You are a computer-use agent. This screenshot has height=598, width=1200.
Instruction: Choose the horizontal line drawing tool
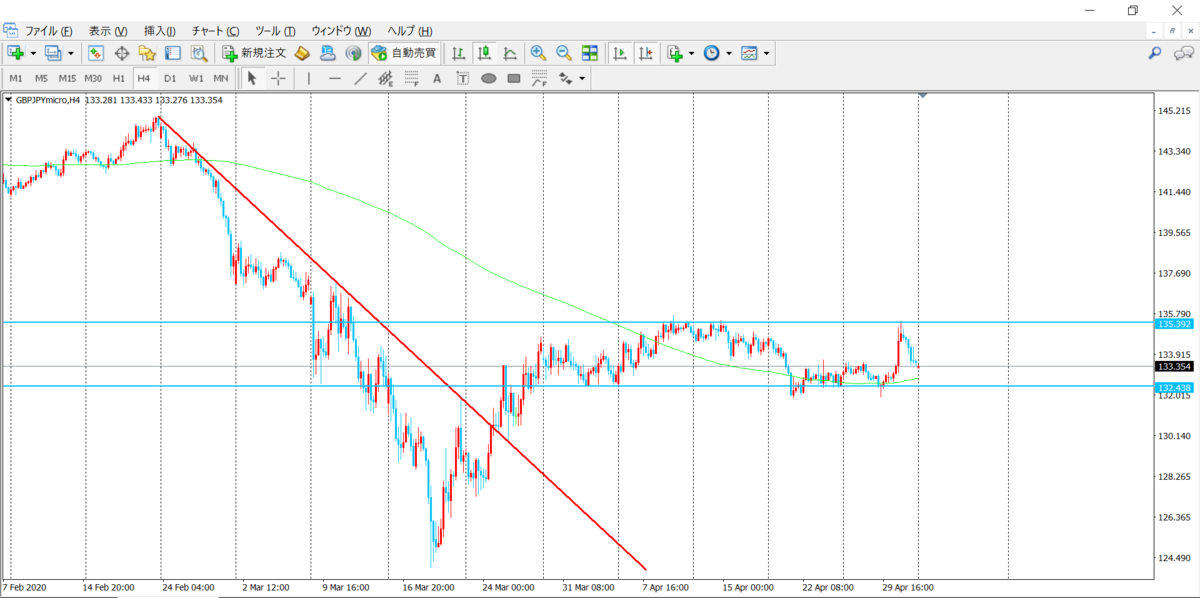click(x=335, y=78)
